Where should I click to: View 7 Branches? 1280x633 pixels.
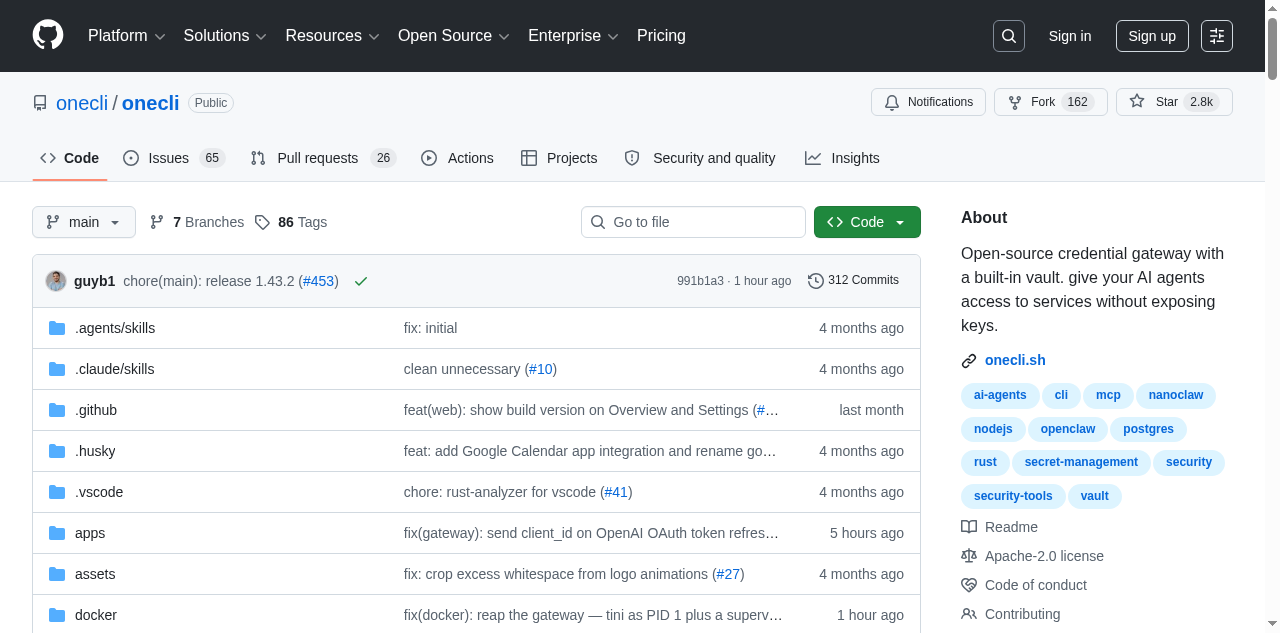pyautogui.click(x=197, y=222)
